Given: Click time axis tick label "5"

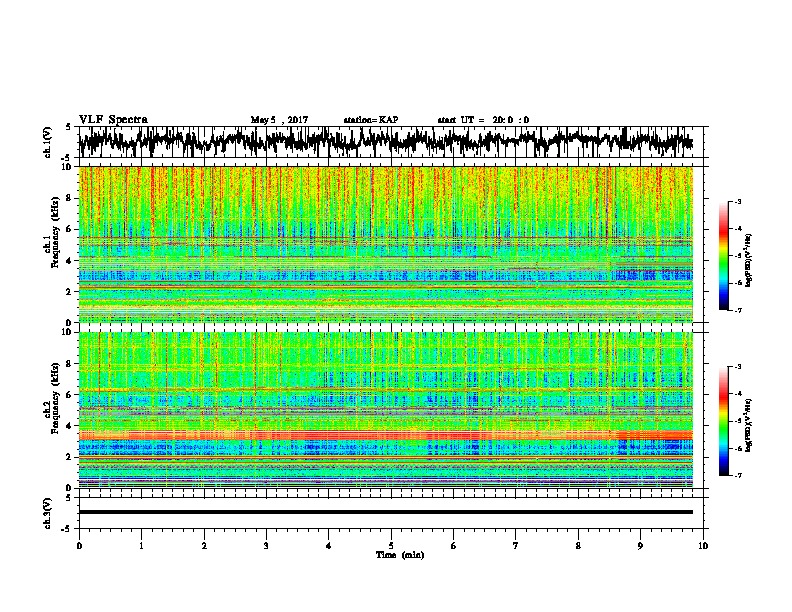Looking at the screenshot, I should [391, 546].
